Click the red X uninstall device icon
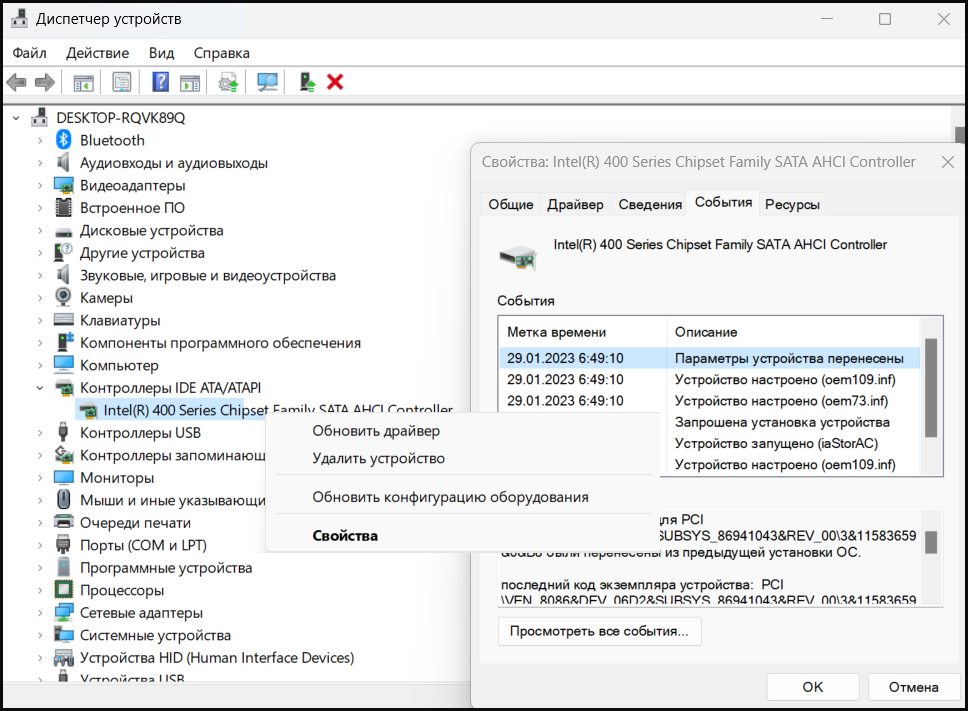968x711 pixels. click(335, 81)
